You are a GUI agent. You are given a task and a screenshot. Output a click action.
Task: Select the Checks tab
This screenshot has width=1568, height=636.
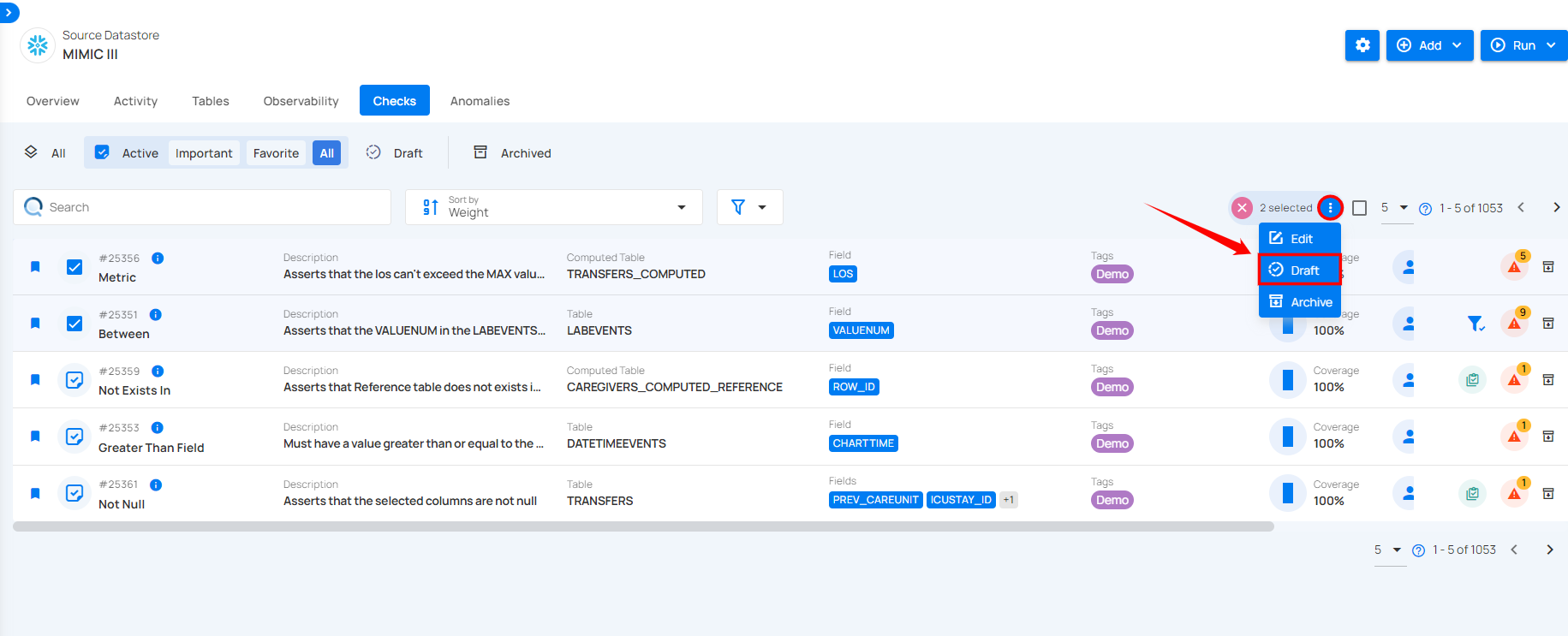point(395,101)
